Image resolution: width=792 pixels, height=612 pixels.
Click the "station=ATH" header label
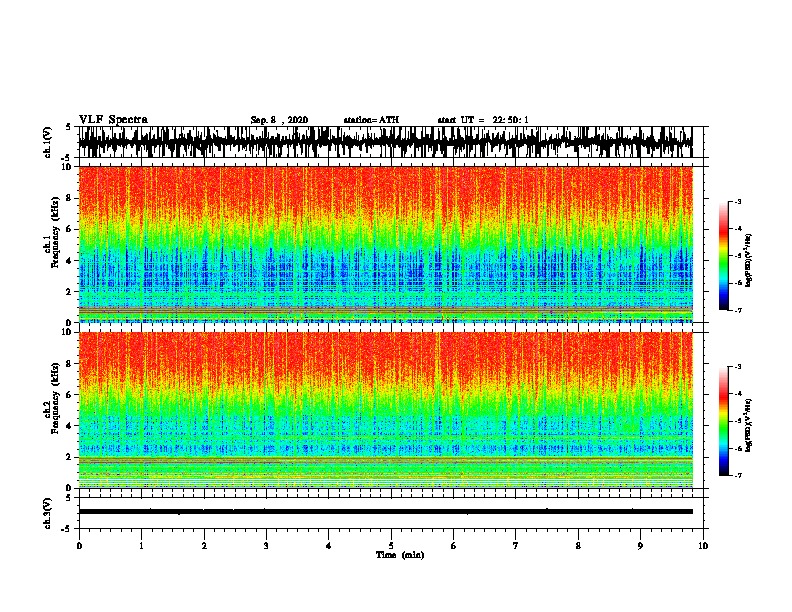tap(371, 120)
